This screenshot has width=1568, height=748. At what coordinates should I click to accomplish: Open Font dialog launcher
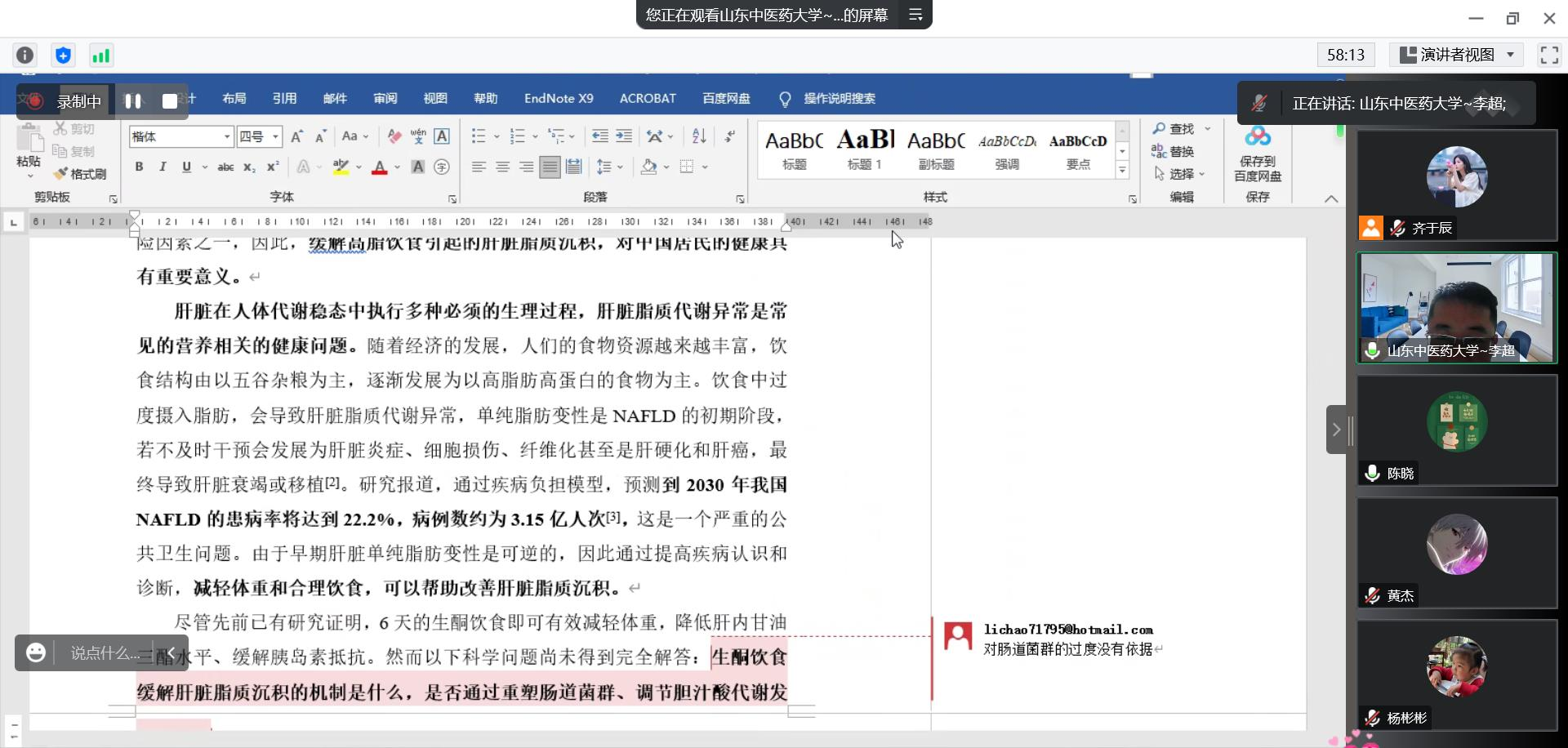tap(452, 198)
